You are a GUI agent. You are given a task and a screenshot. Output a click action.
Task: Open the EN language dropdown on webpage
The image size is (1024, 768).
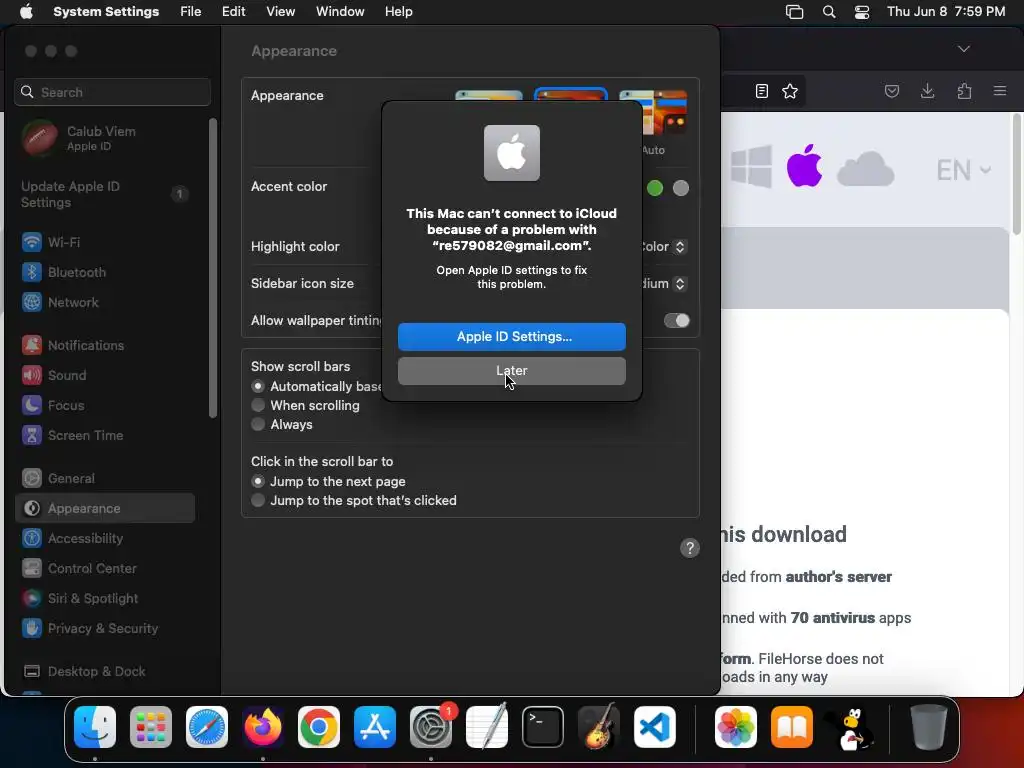click(963, 170)
